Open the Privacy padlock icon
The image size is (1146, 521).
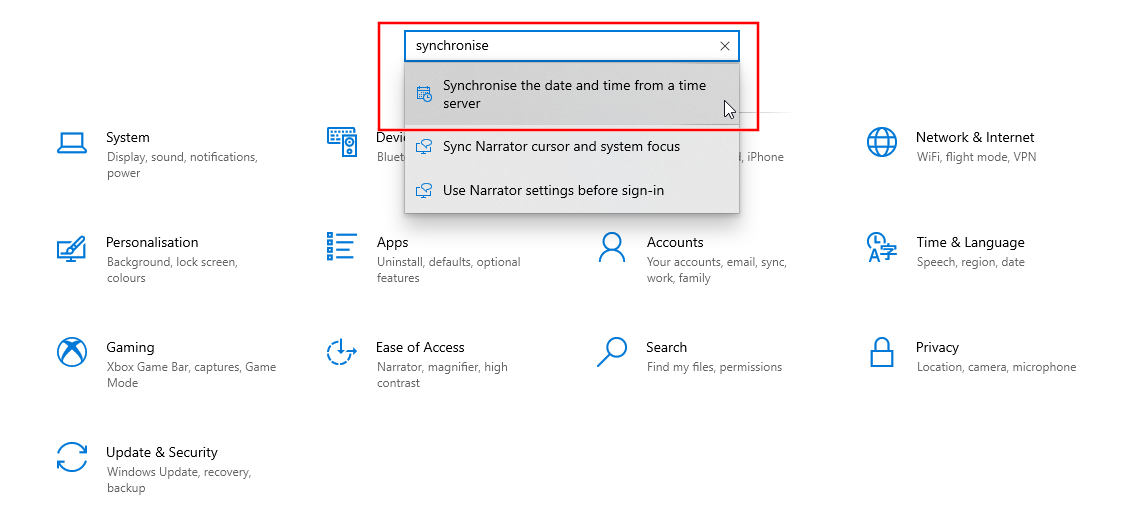click(881, 352)
